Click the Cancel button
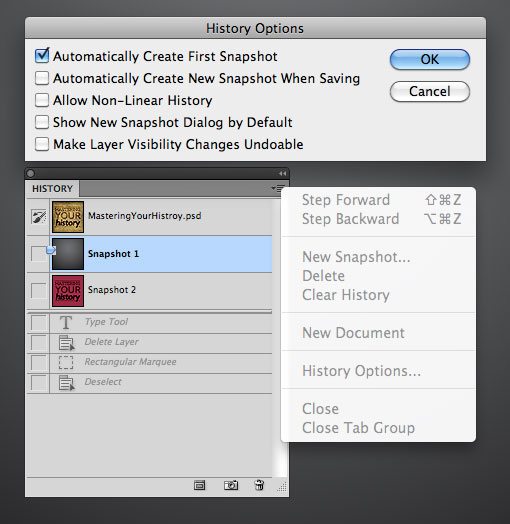Image resolution: width=510 pixels, height=524 pixels. tap(430, 91)
